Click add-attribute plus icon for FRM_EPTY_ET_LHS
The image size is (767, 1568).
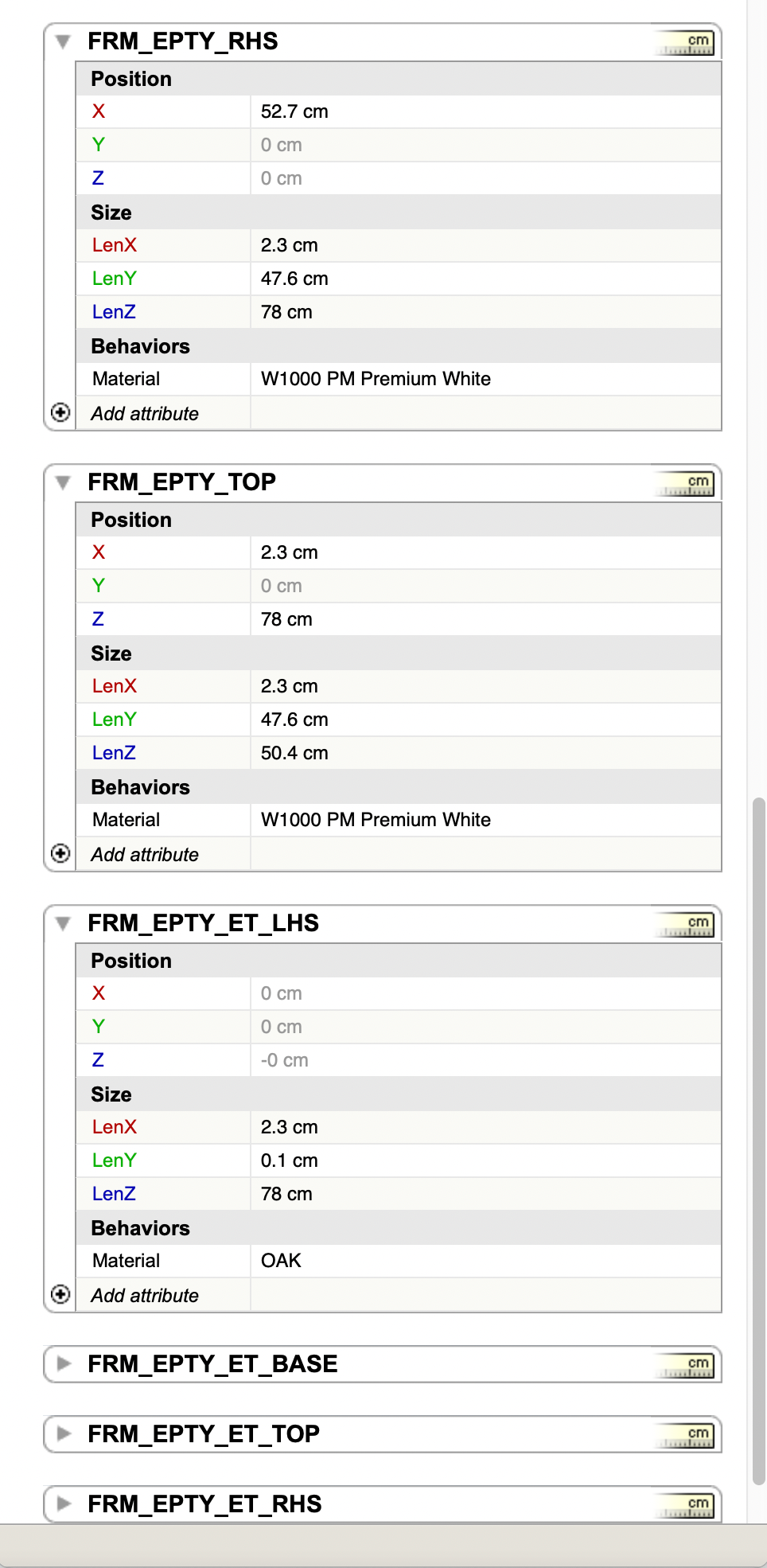[60, 1295]
